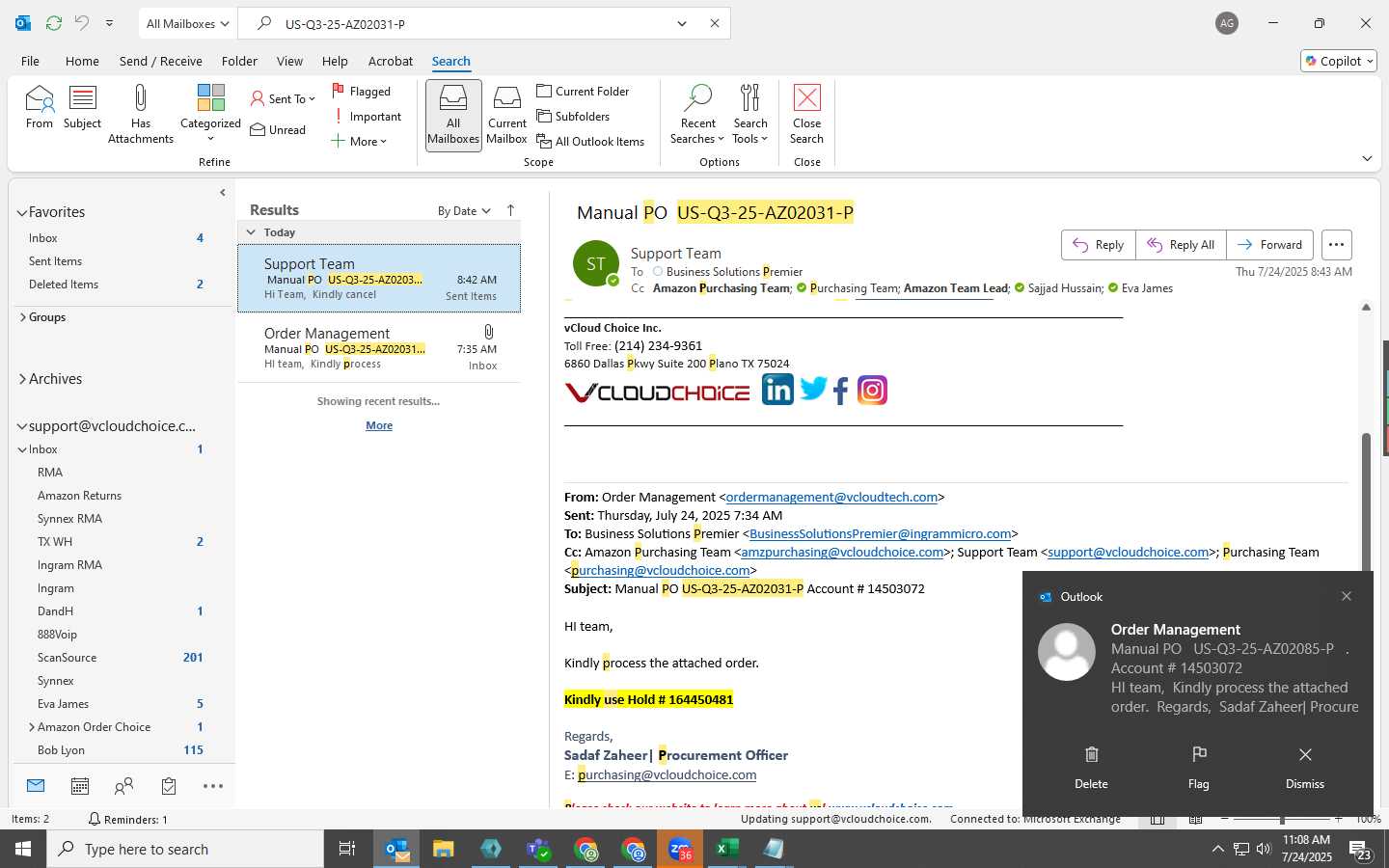
Task: Switch to the Acrobat tab
Action: point(391,61)
